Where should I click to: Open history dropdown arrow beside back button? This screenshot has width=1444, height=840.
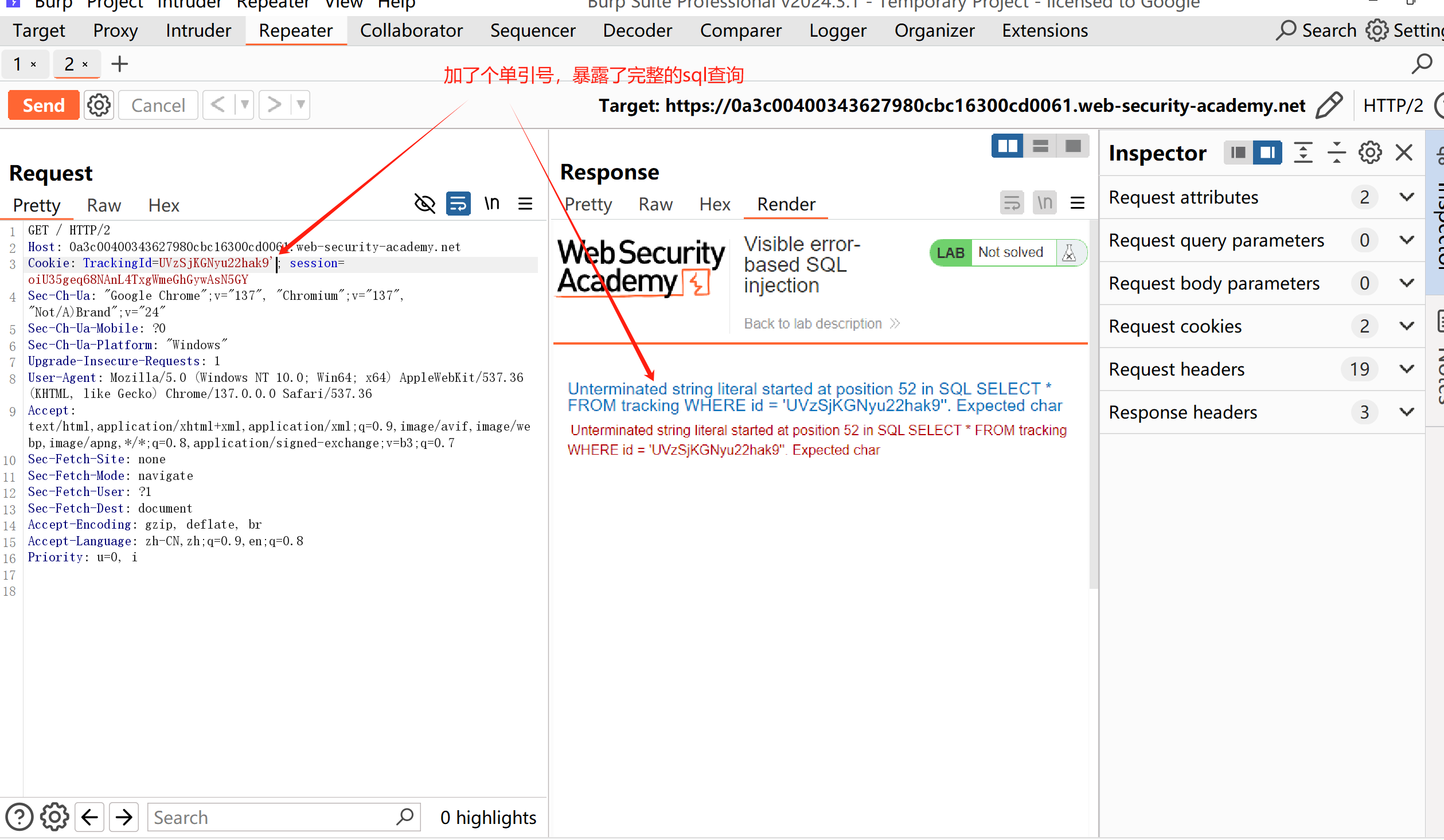(245, 106)
